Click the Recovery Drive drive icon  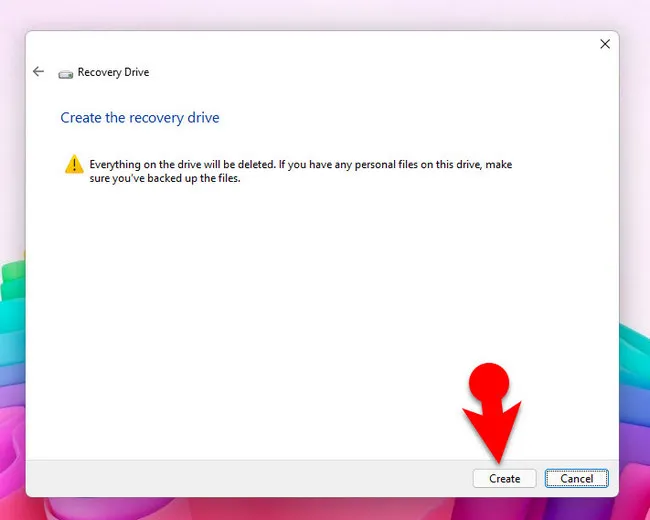(x=66, y=73)
